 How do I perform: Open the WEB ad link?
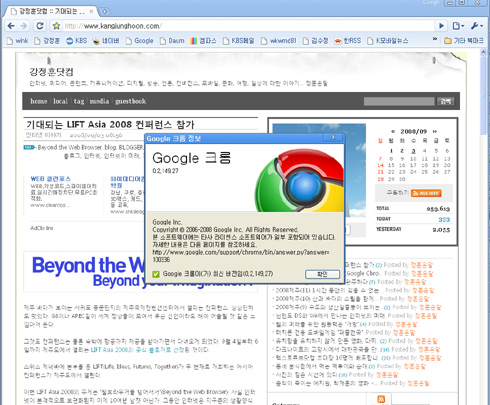(x=51, y=179)
